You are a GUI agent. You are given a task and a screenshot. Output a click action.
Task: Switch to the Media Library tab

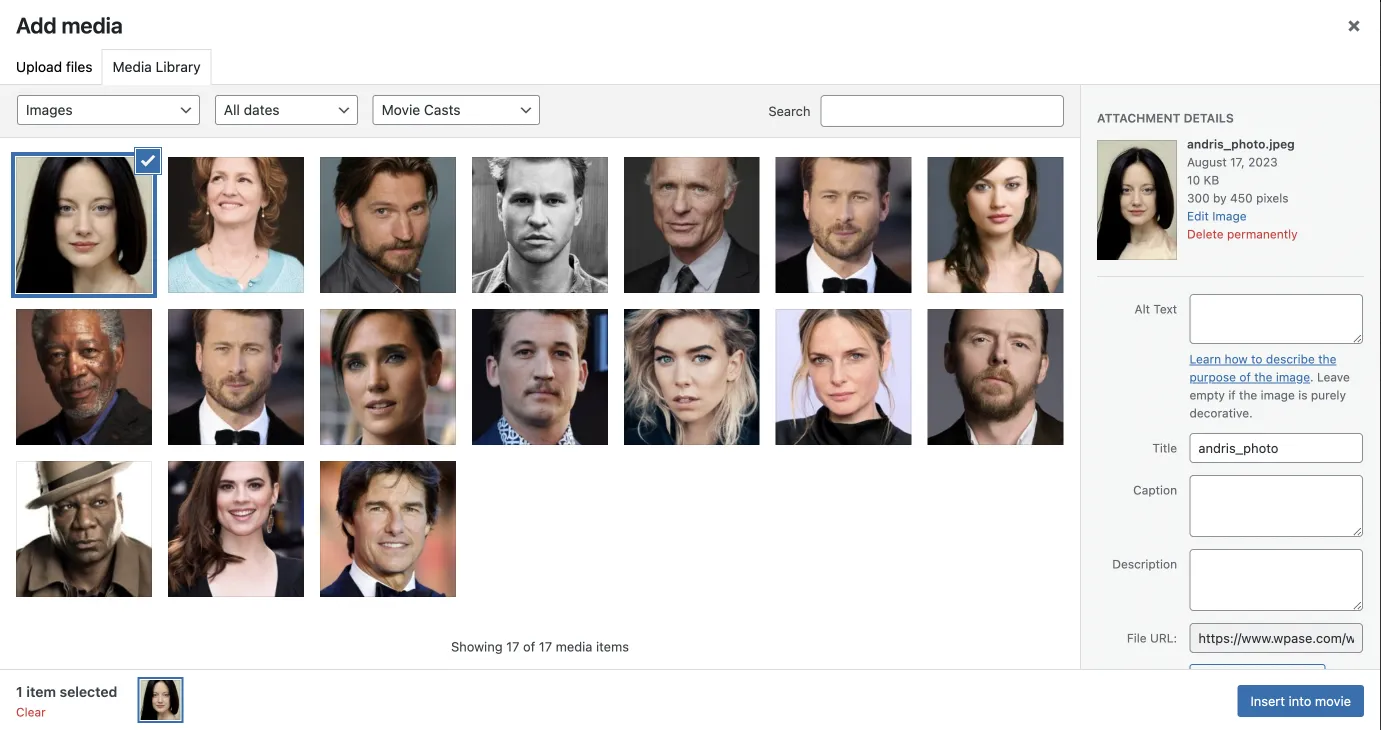pyautogui.click(x=156, y=67)
